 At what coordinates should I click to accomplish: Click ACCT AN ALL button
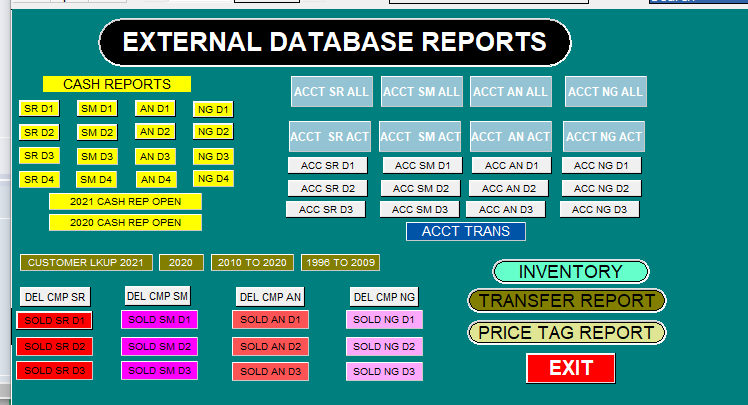(x=511, y=92)
